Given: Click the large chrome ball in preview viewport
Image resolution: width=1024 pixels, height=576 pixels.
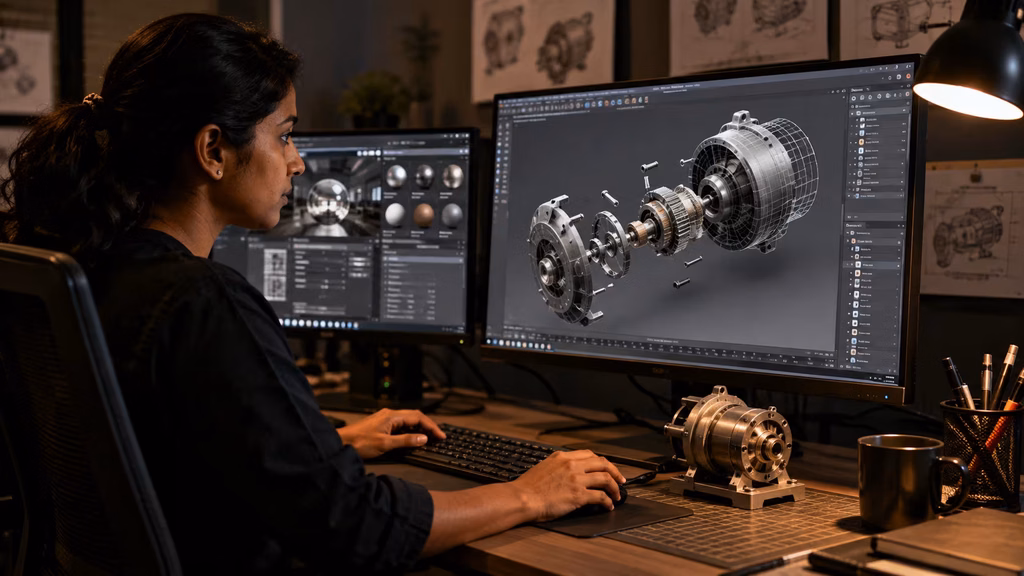Looking at the screenshot, I should click(x=328, y=201).
